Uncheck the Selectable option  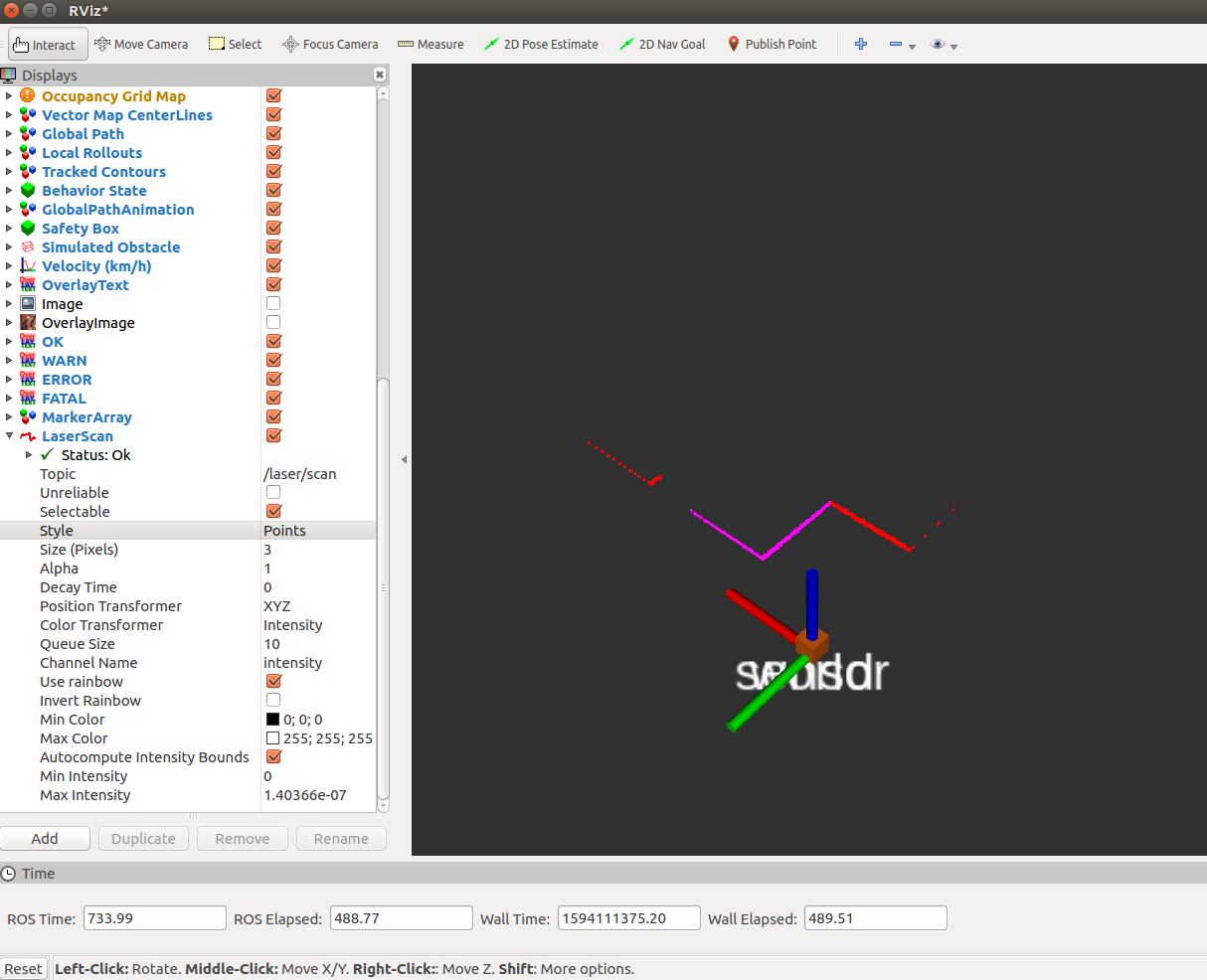pos(273,512)
